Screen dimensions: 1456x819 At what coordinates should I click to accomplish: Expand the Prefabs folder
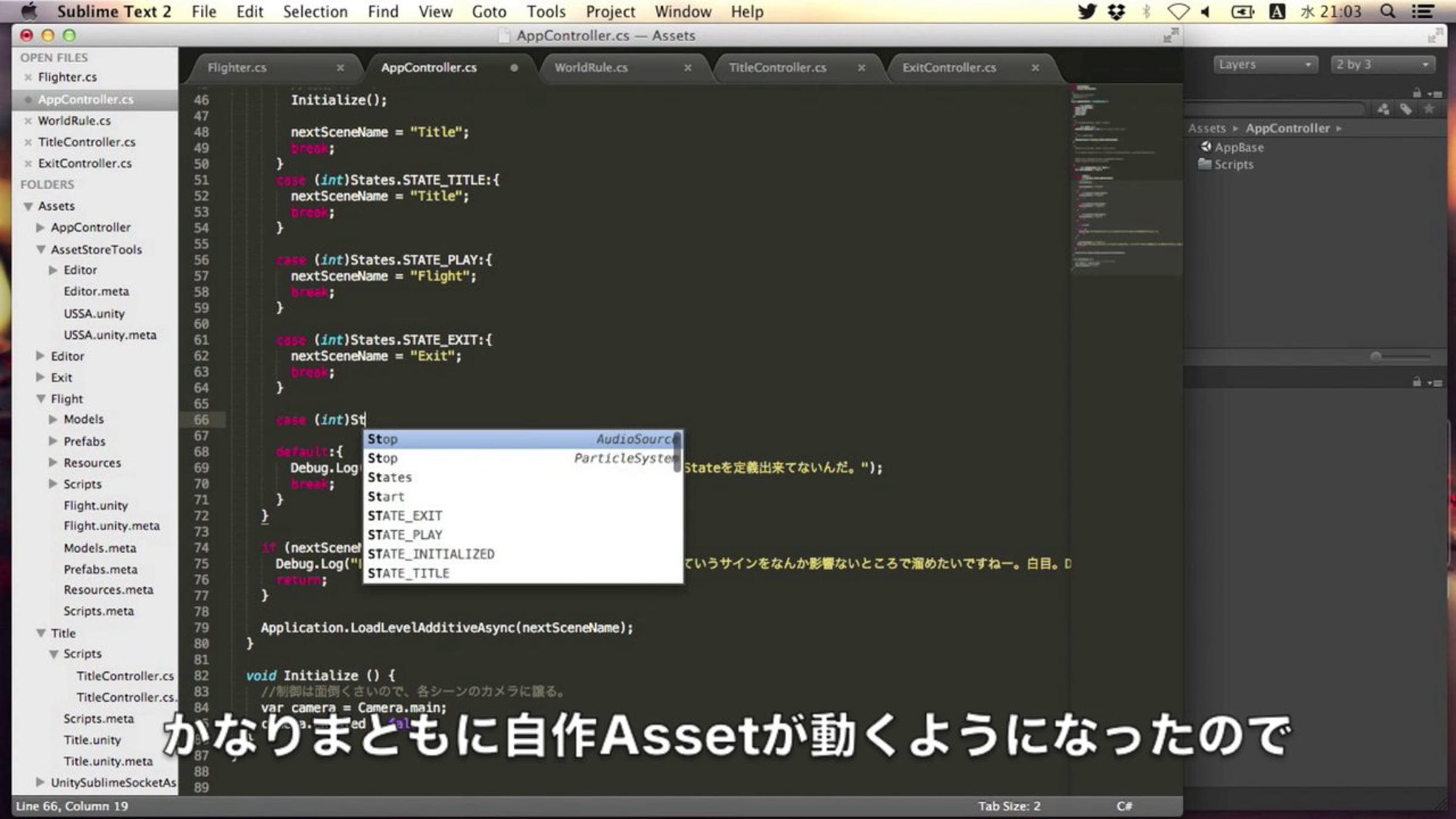pos(53,441)
